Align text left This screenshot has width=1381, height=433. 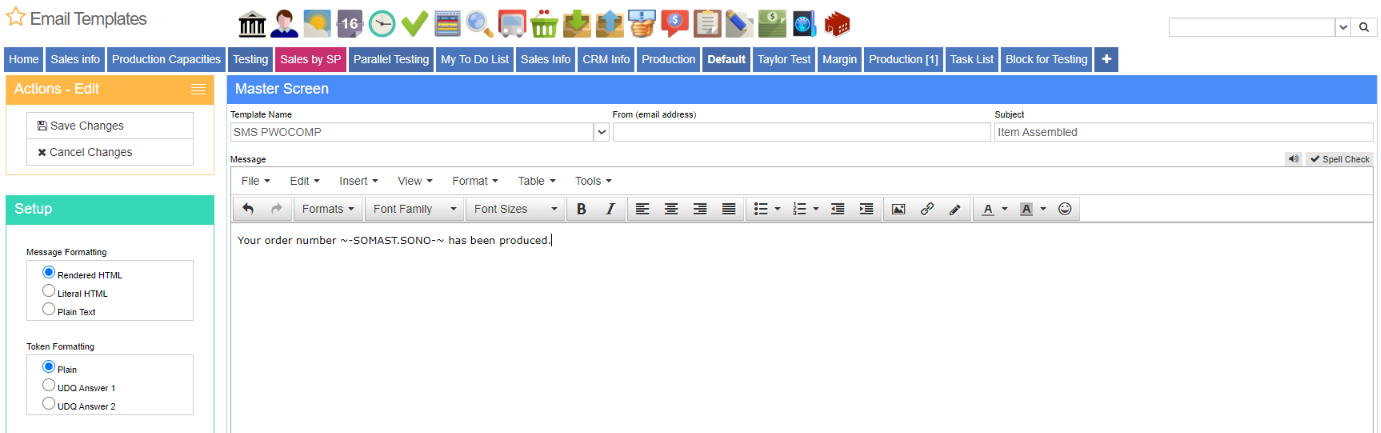[x=643, y=209]
